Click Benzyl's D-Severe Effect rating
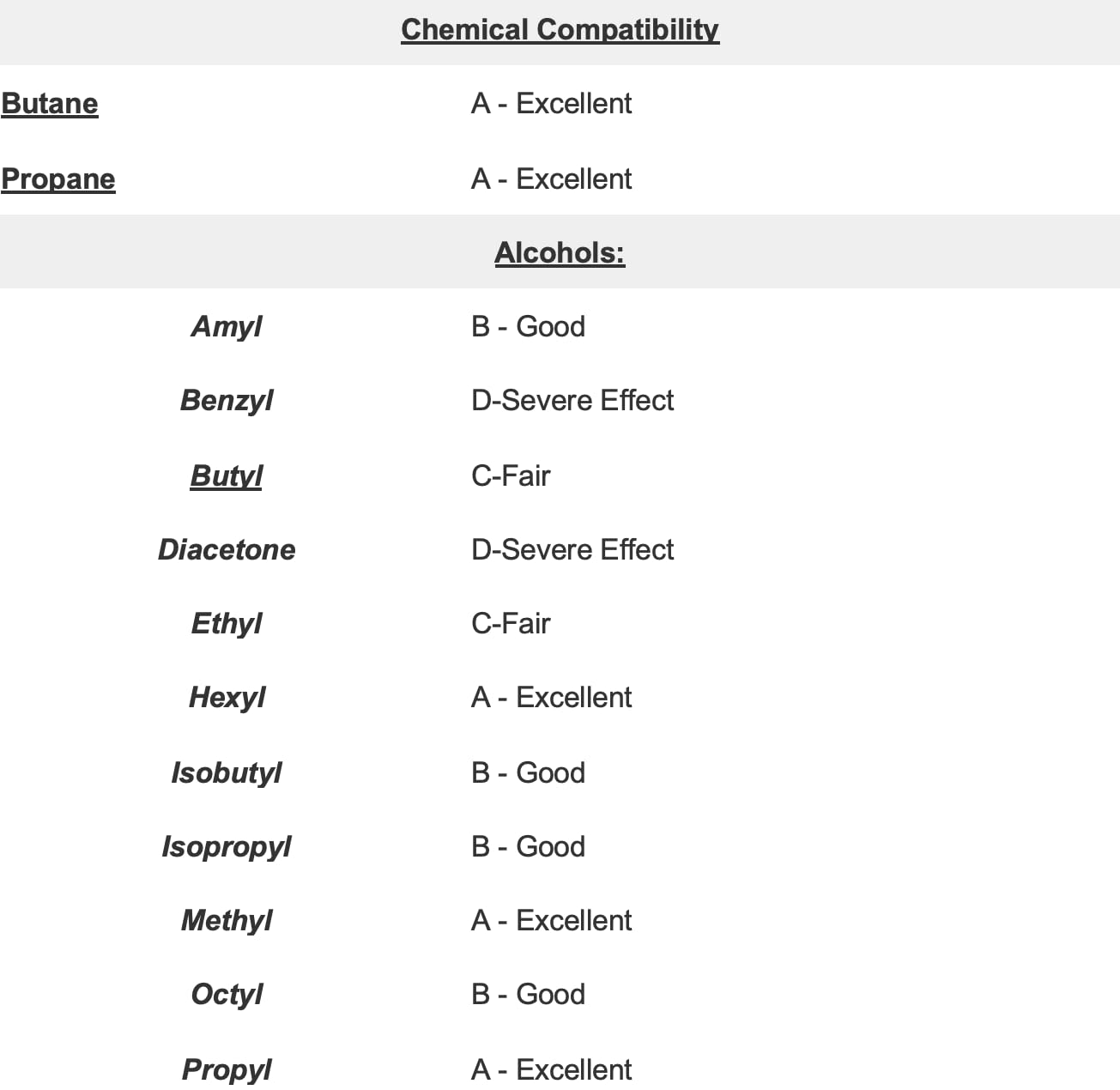Viewport: 1120px width, 1090px height. (572, 400)
